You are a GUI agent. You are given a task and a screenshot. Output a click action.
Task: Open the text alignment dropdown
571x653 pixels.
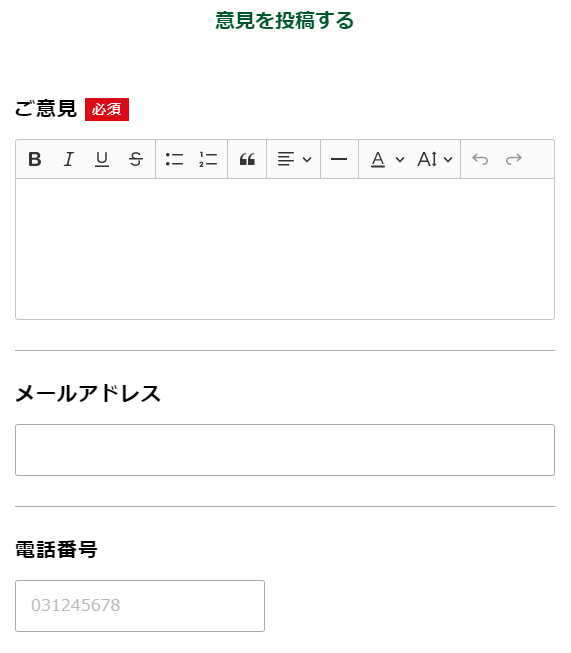click(x=294, y=159)
